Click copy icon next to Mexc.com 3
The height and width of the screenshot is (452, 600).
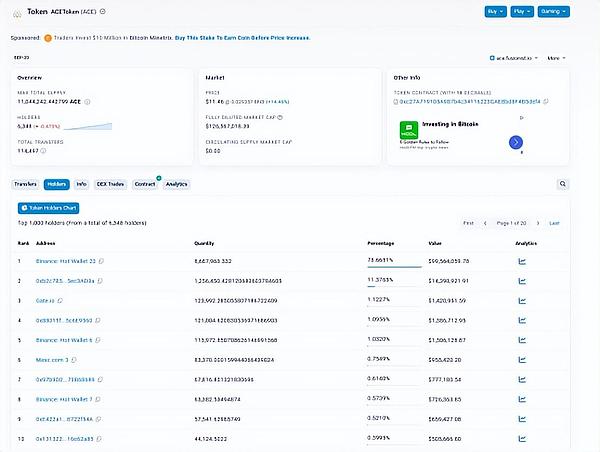point(72,358)
